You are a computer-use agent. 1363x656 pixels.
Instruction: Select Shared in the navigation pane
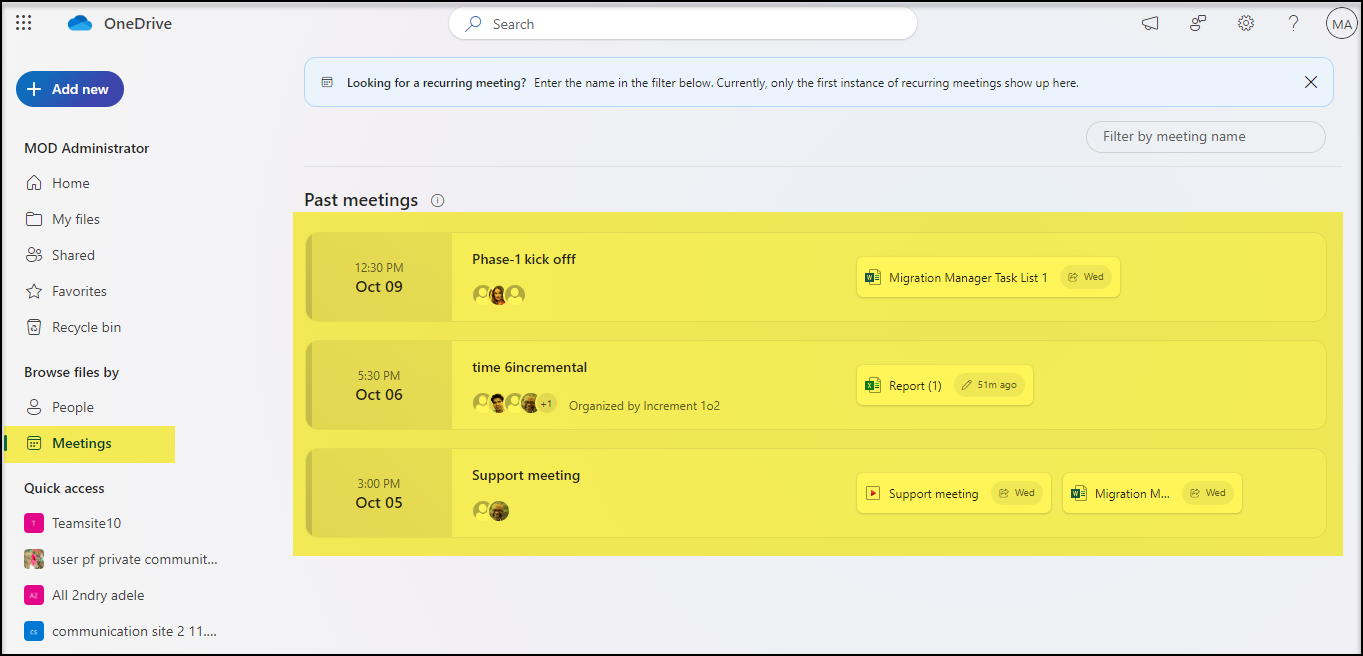[x=73, y=255]
